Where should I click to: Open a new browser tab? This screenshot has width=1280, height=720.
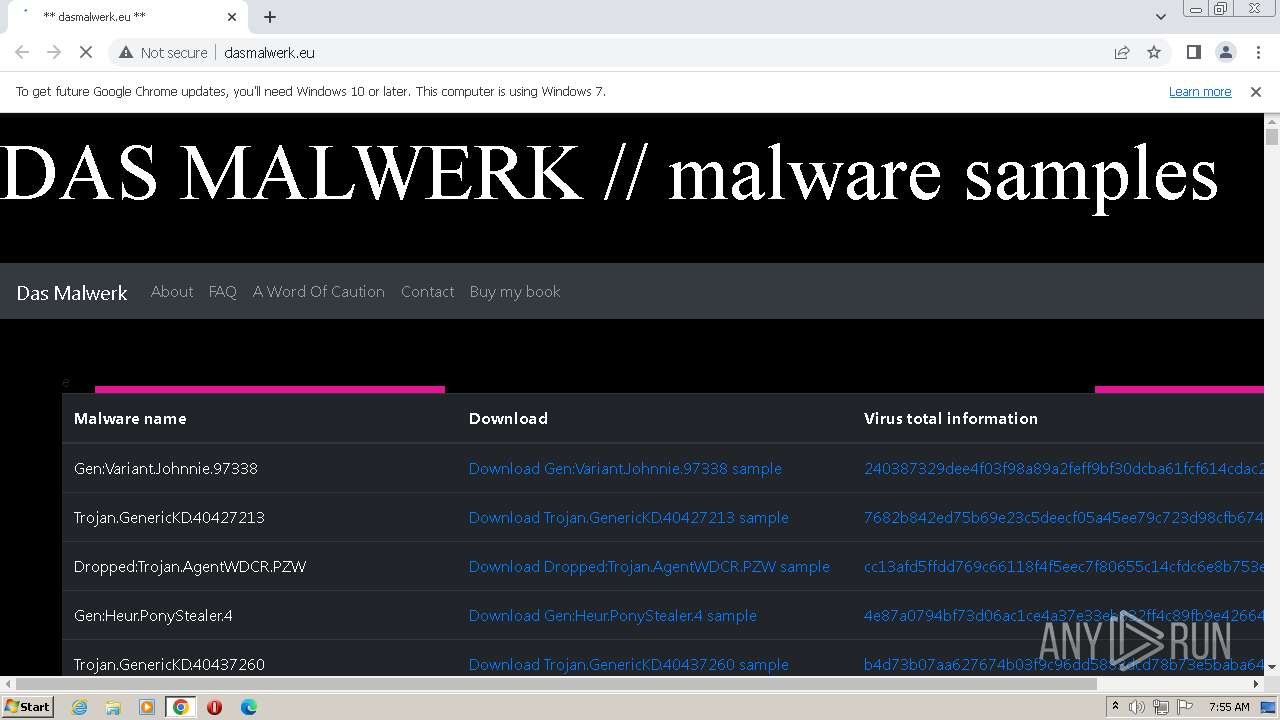pos(270,17)
